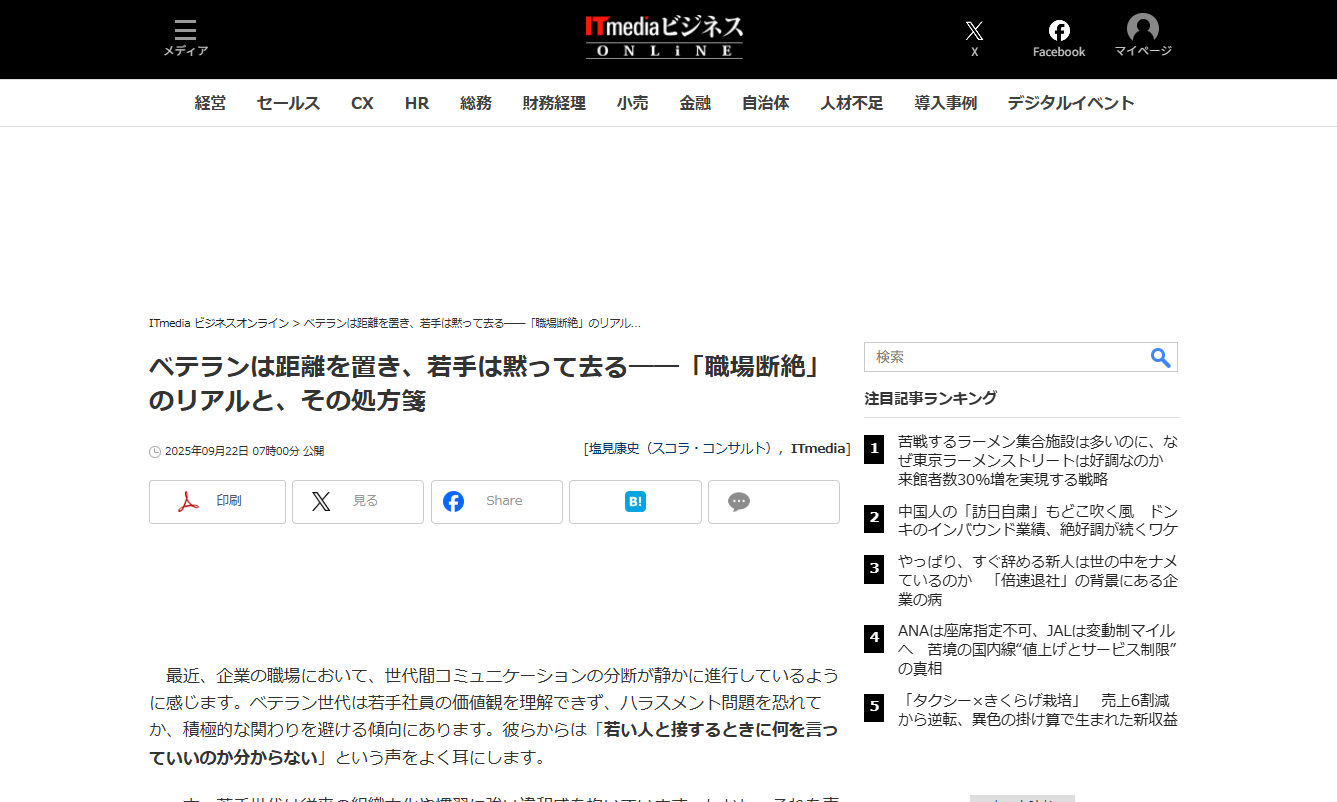Open ranking article 4 about ANA and JAL
The image size is (1337, 802).
pos(1037,649)
